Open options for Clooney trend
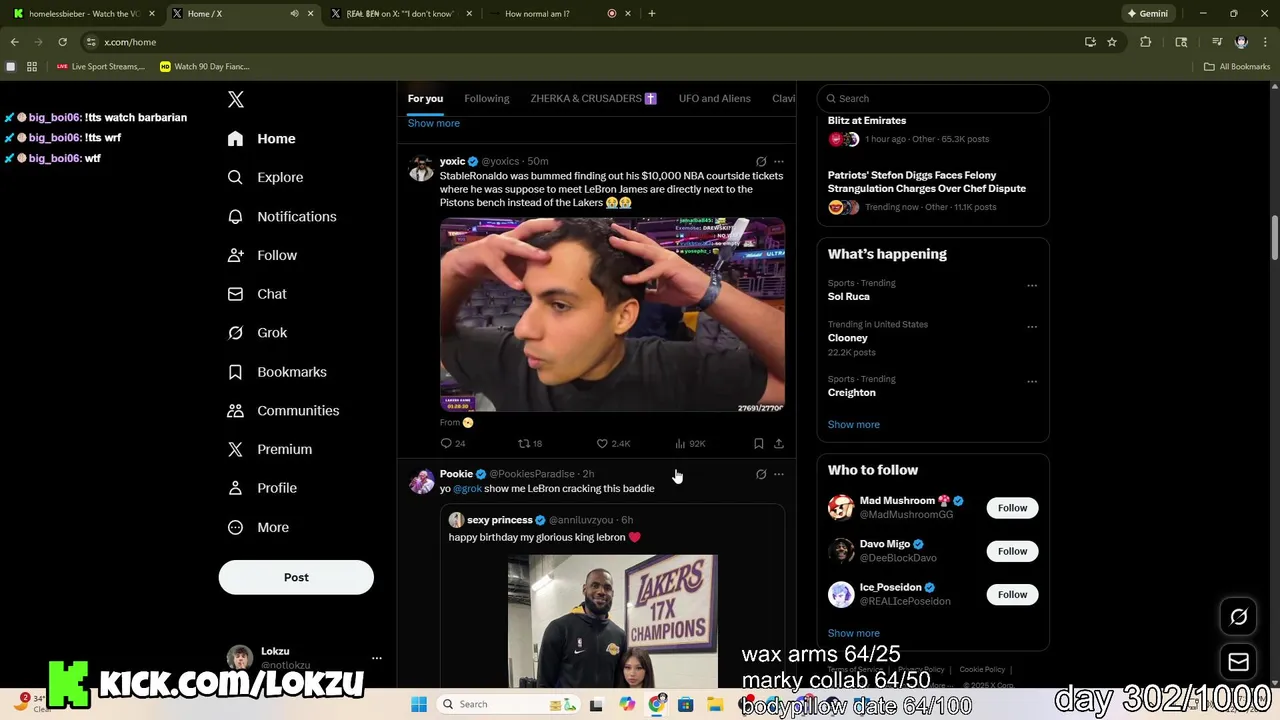The image size is (1280, 720). (1032, 326)
